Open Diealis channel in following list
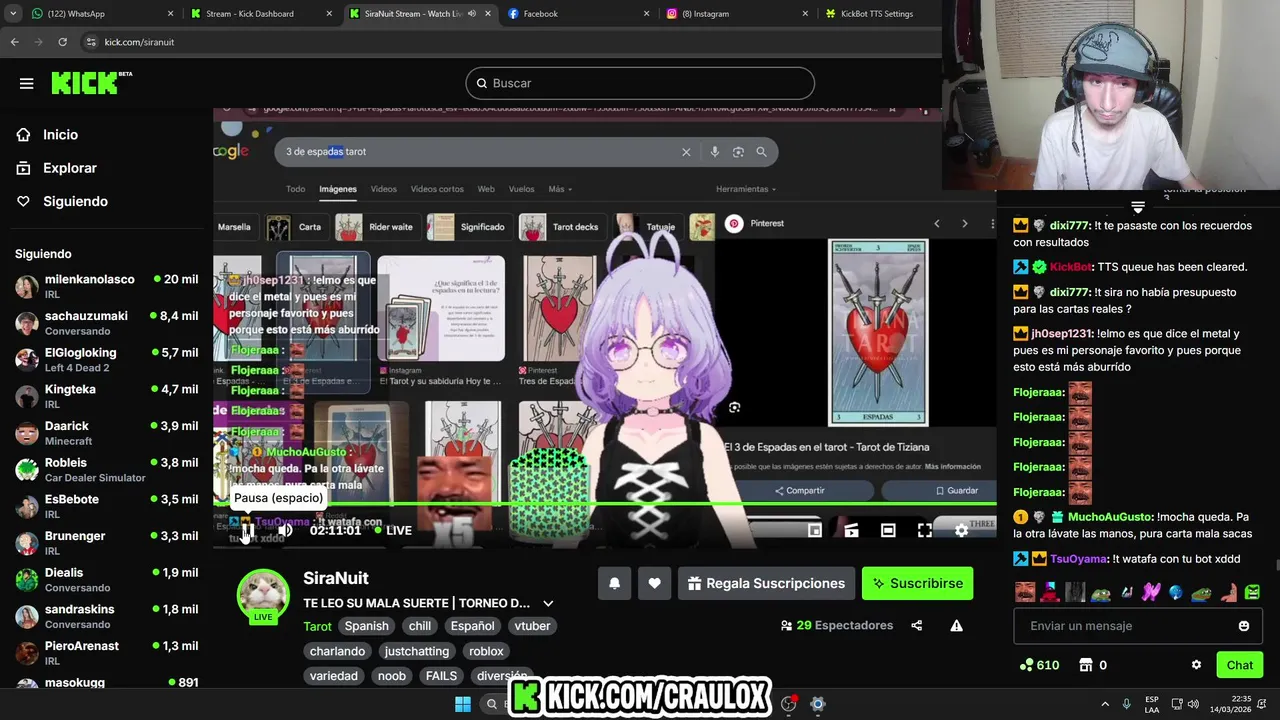The image size is (1280, 720). coord(106,579)
